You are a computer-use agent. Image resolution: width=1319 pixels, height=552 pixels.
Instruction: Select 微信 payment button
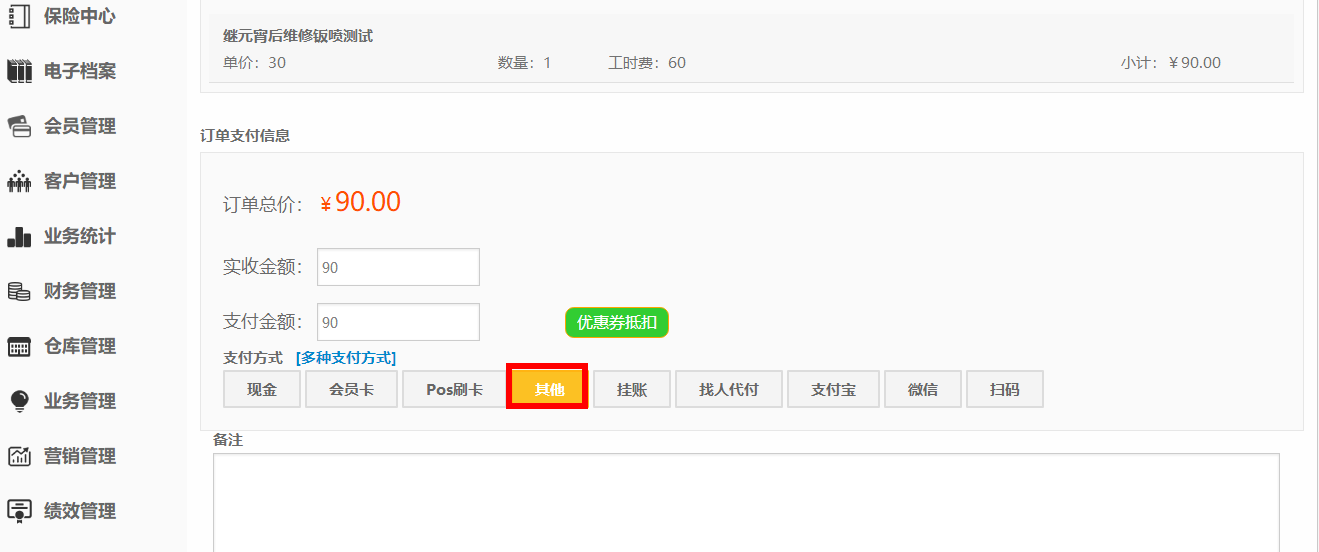click(x=922, y=390)
